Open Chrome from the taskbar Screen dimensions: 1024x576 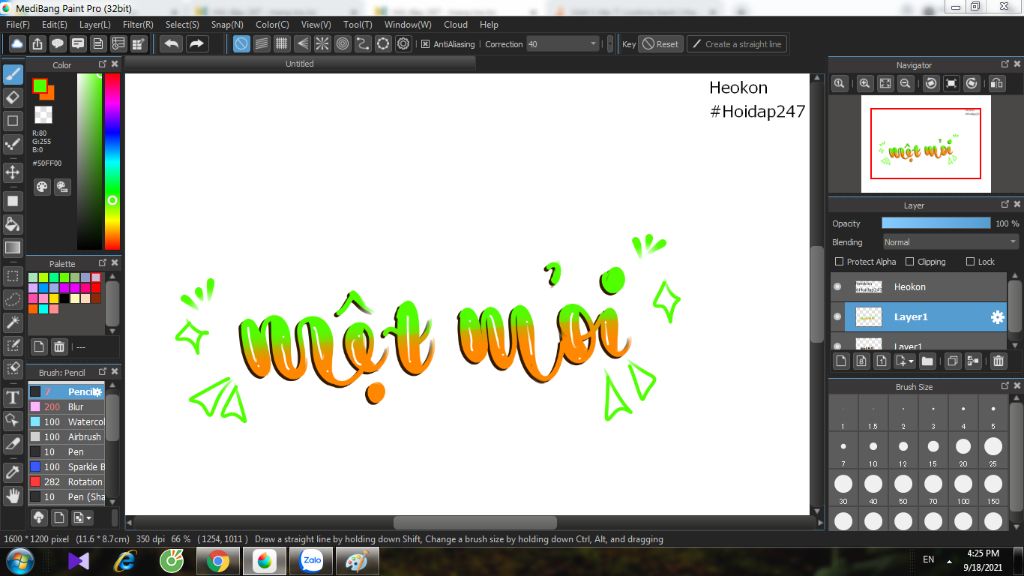click(x=218, y=561)
